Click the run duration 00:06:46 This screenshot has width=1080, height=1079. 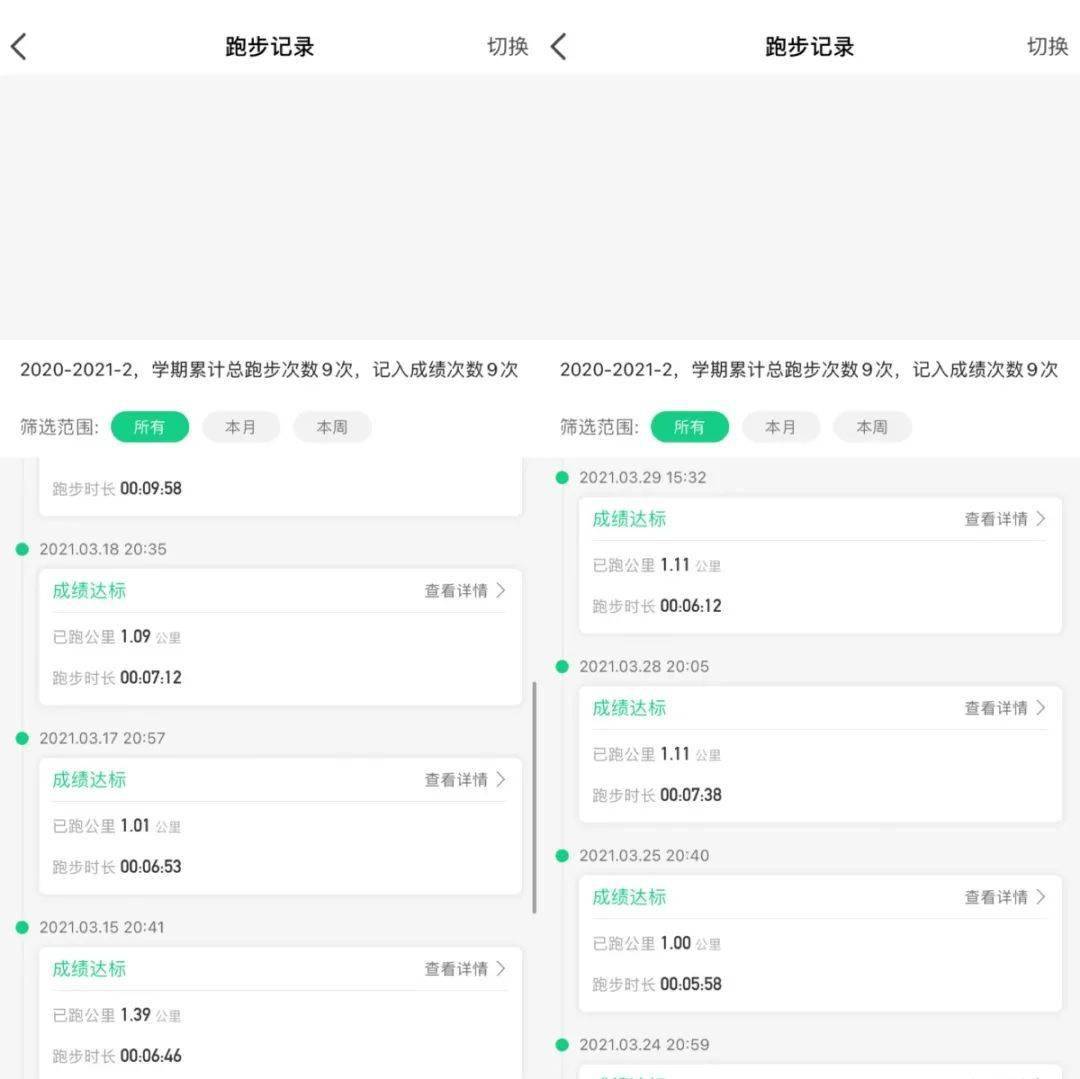pos(151,1056)
